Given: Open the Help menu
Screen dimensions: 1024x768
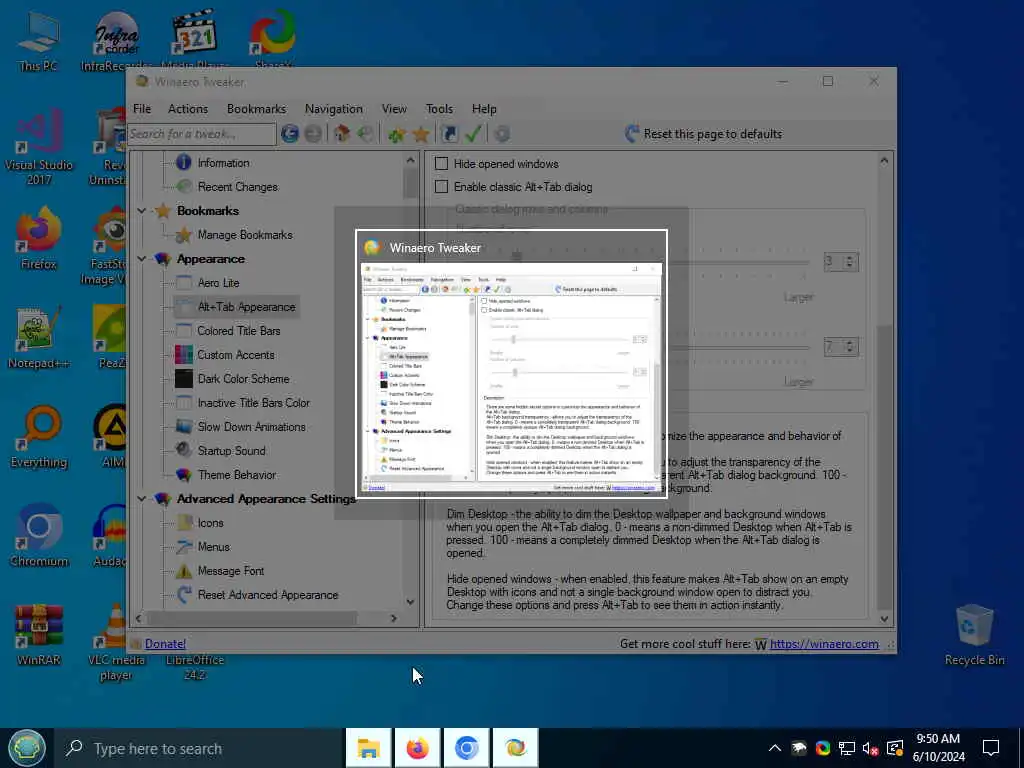Looking at the screenshot, I should [484, 109].
